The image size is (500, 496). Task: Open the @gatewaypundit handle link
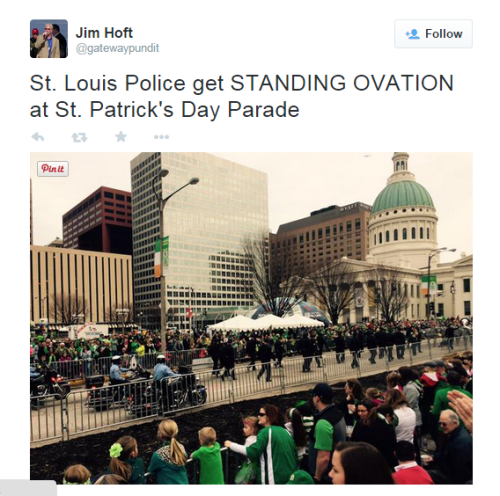point(117,48)
